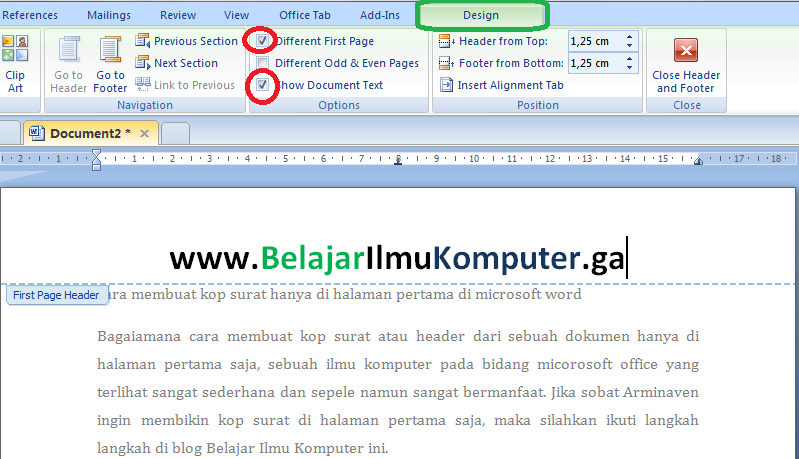This screenshot has width=799, height=459.
Task: Click the First Page Header label
Action: click(57, 295)
